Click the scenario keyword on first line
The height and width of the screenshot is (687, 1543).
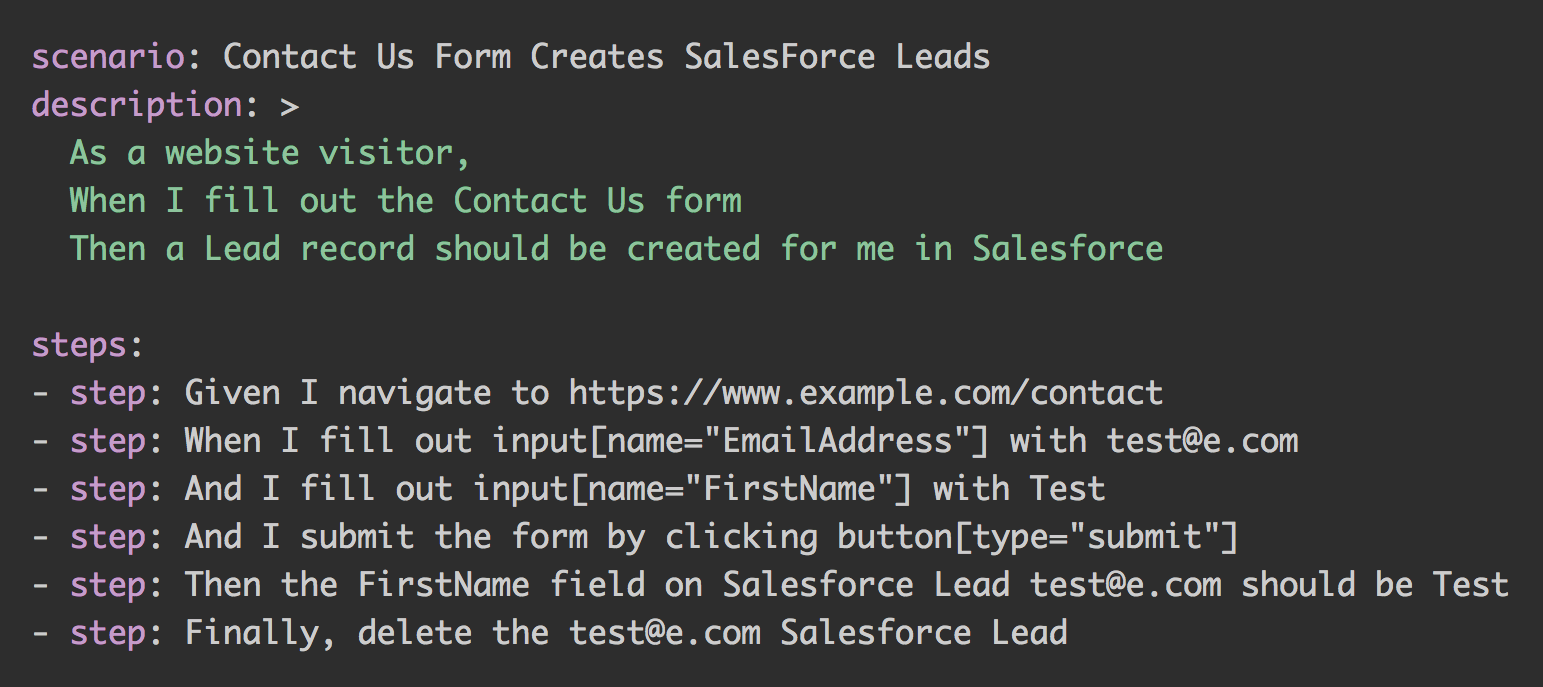(108, 57)
